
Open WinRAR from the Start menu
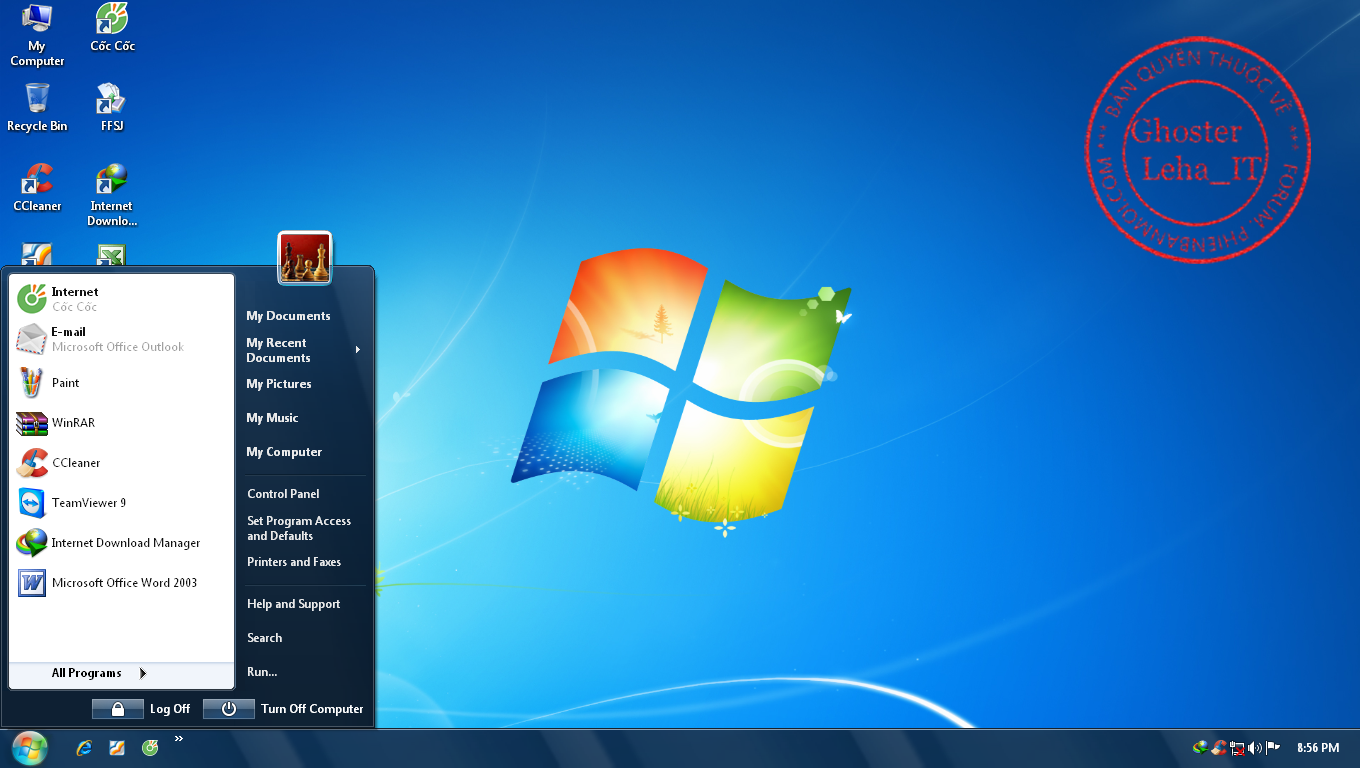pyautogui.click(x=73, y=423)
